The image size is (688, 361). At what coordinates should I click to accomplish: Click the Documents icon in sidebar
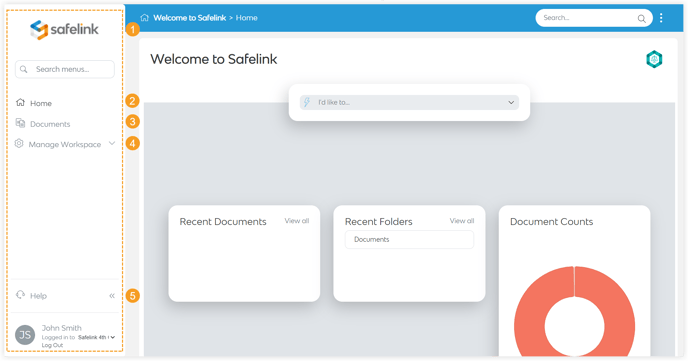click(x=20, y=123)
